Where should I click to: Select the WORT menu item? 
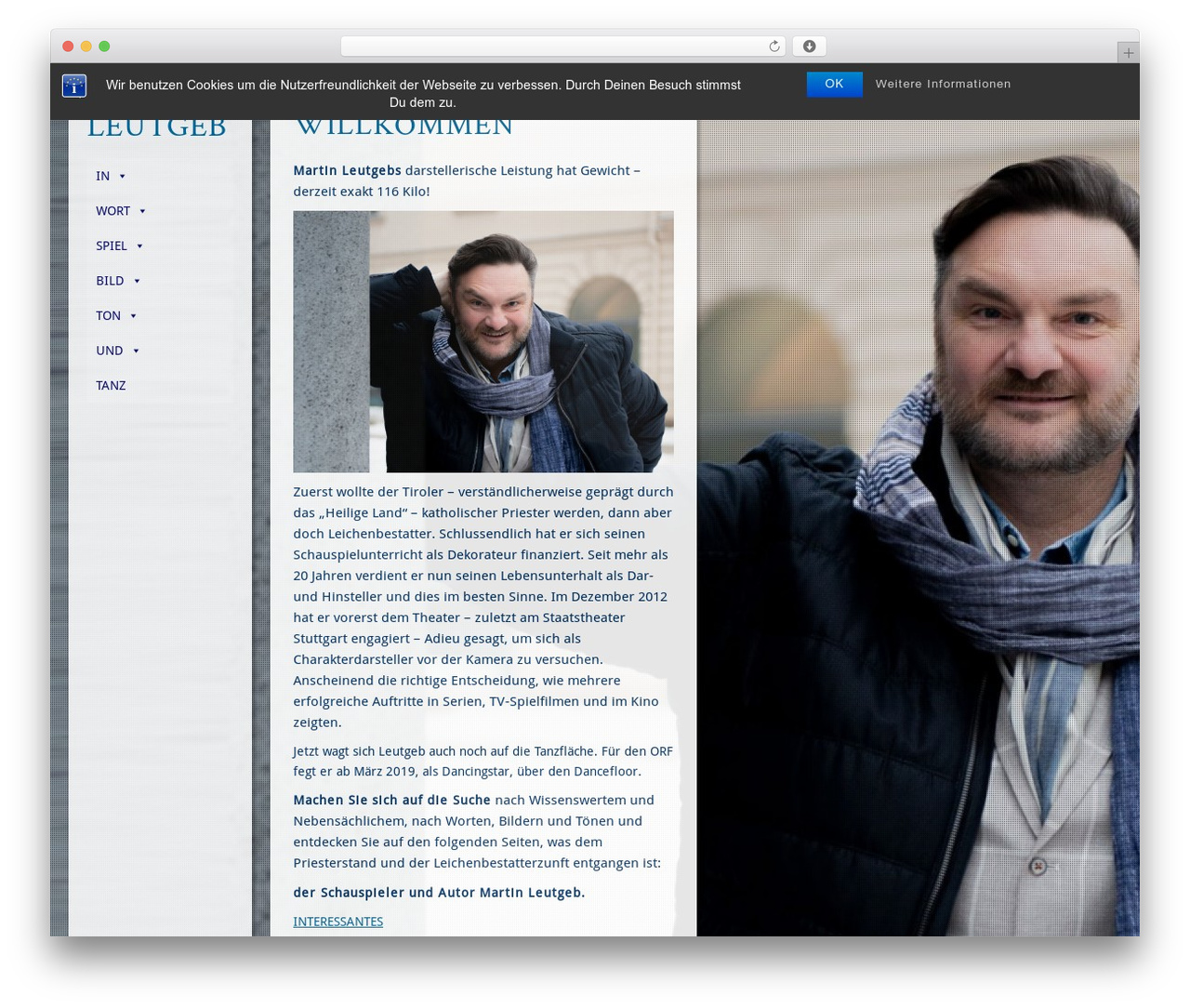click(112, 211)
